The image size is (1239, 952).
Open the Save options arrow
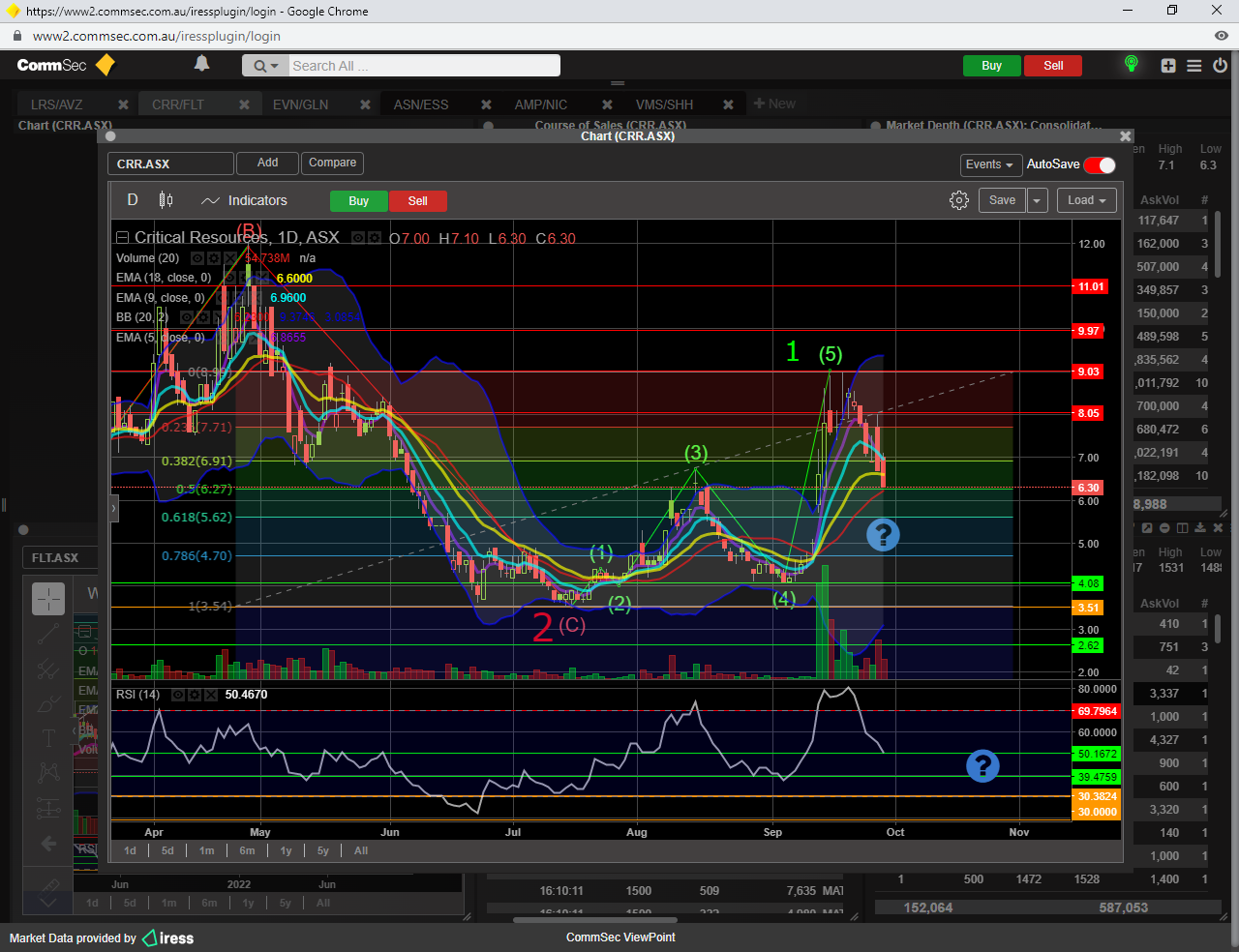(1037, 200)
